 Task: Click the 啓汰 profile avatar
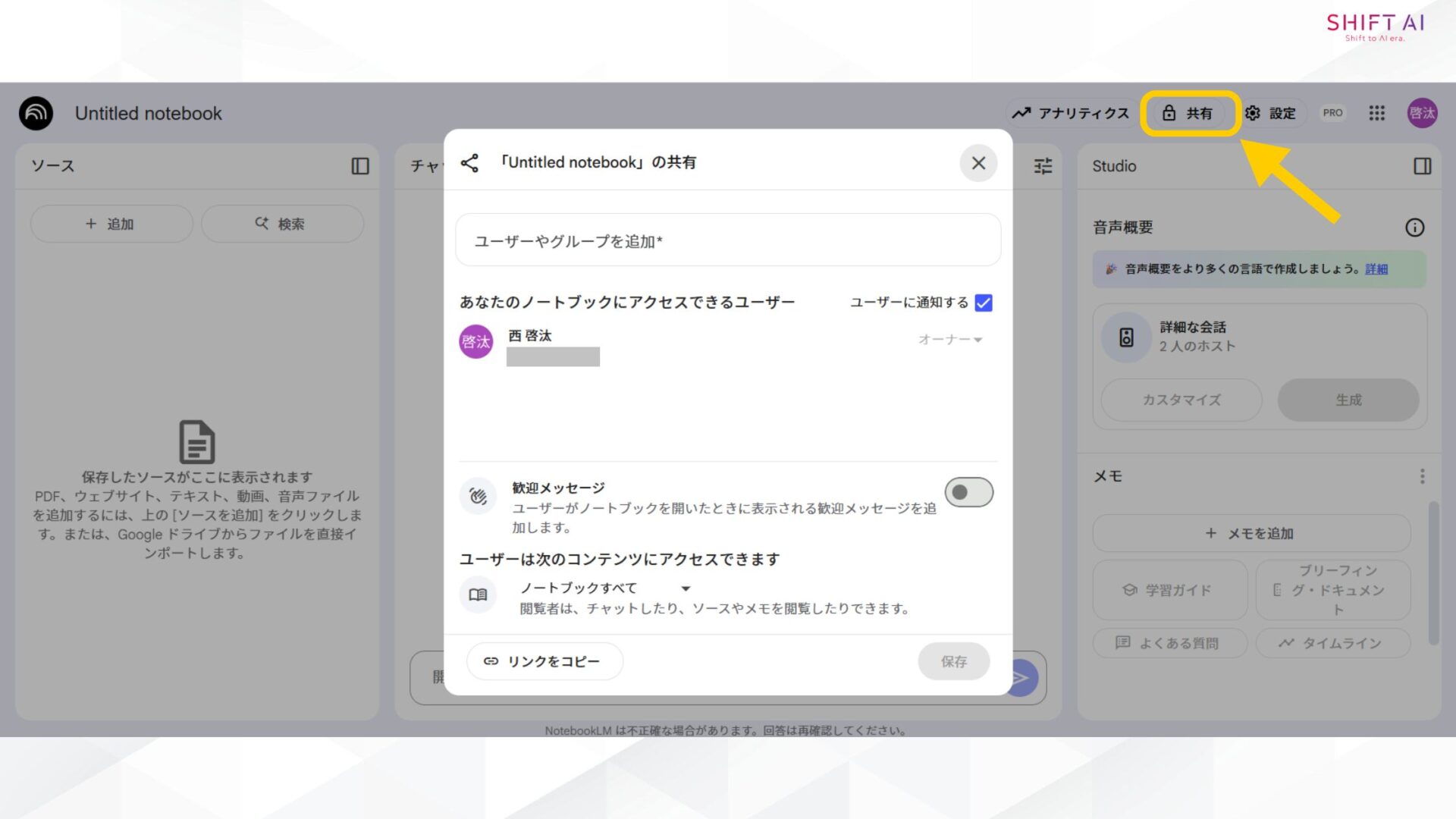[1423, 112]
